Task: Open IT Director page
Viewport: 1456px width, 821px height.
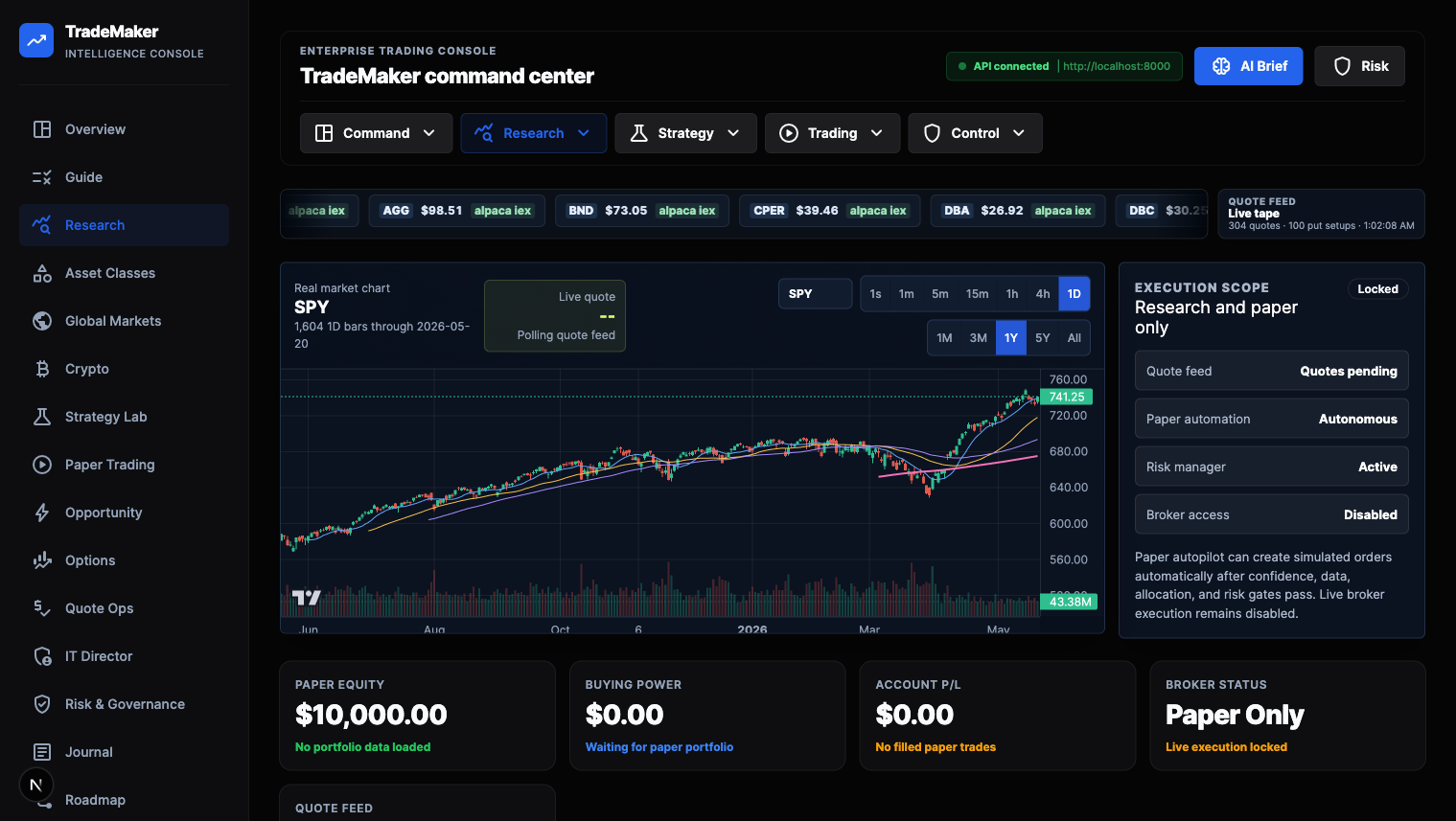Action: (124, 656)
